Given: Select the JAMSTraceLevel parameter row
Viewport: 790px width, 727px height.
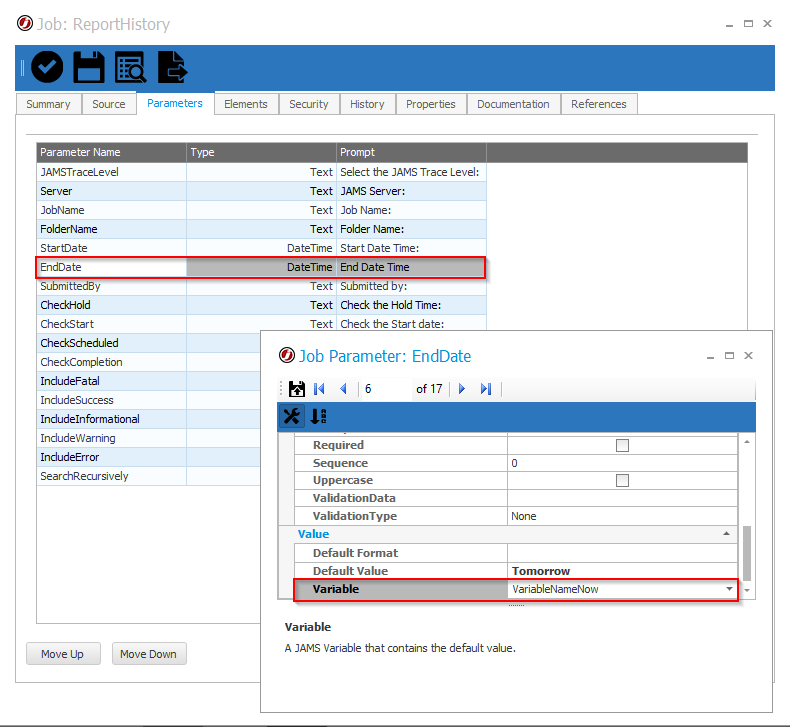Looking at the screenshot, I should coord(261,172).
